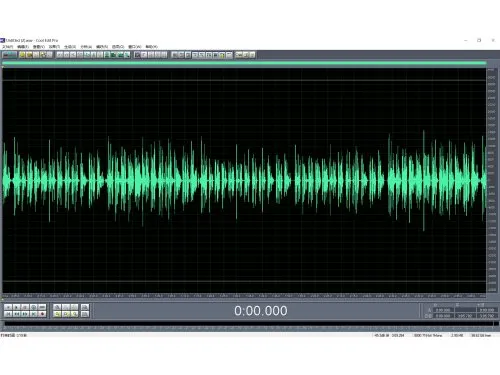The height and width of the screenshot is (375, 500).
Task: Click the Zoom to Selection icon
Action: pos(57,314)
